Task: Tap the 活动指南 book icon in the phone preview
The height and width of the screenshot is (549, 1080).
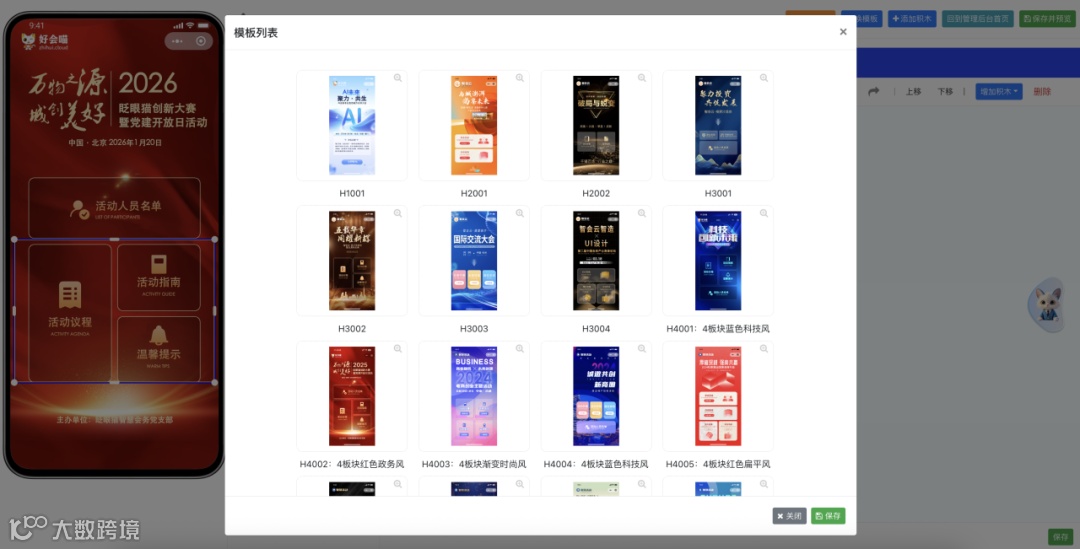Action: coord(158,265)
